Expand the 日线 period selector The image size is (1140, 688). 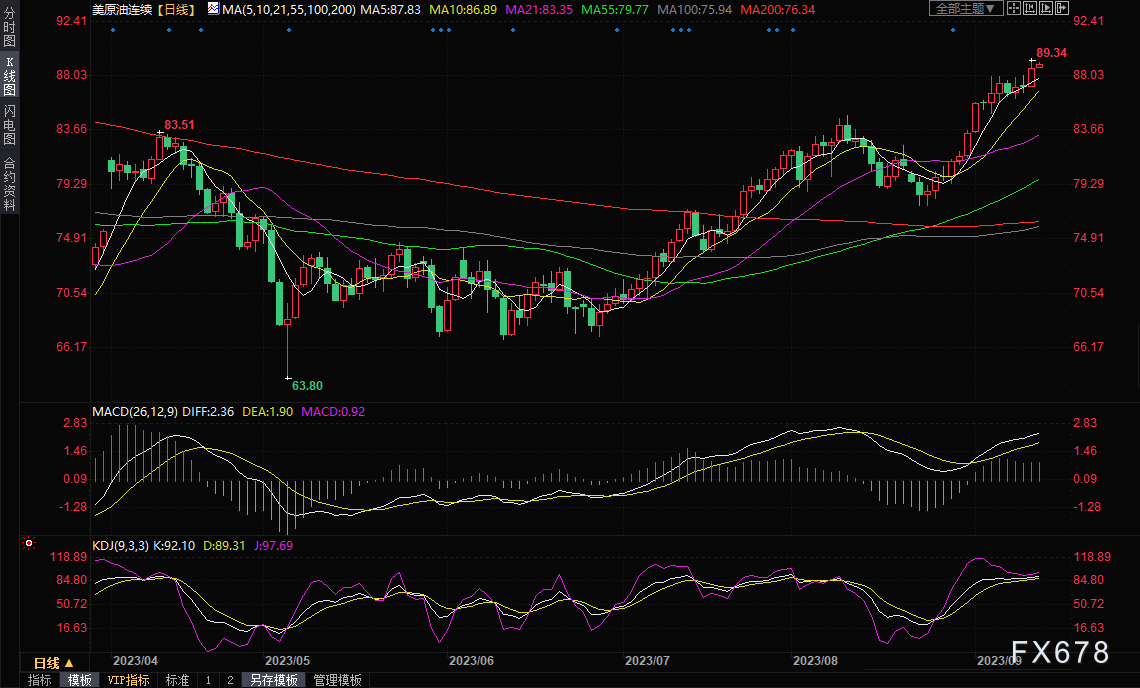[53, 663]
